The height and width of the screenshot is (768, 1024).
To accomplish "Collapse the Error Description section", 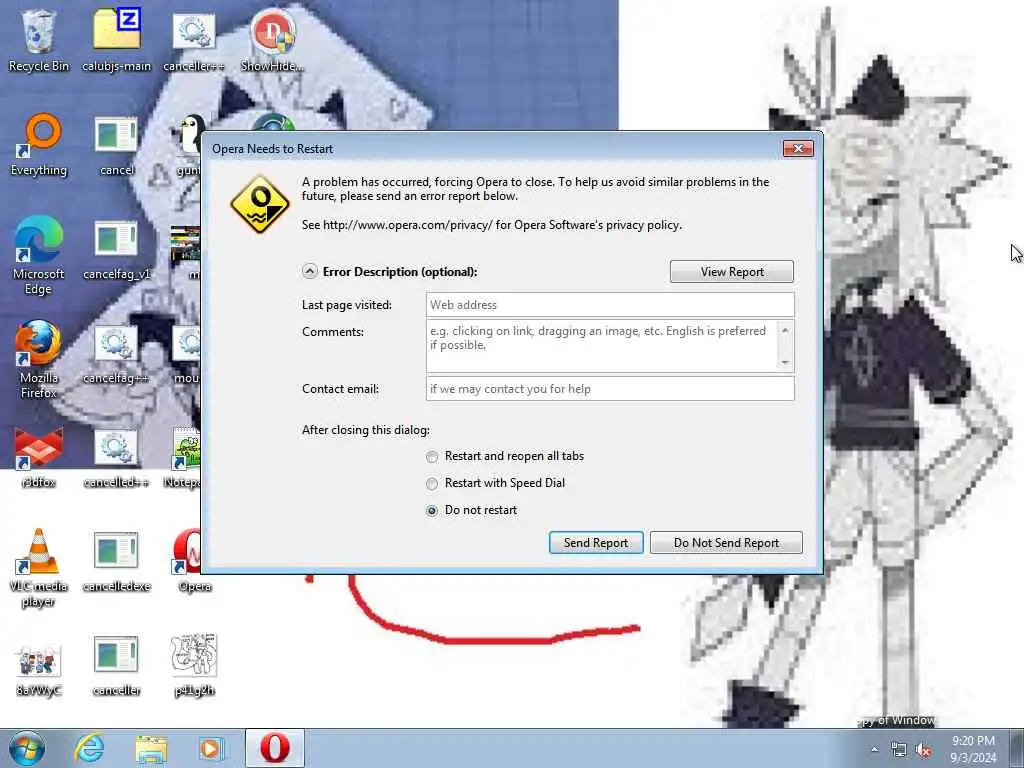I will tap(310, 272).
